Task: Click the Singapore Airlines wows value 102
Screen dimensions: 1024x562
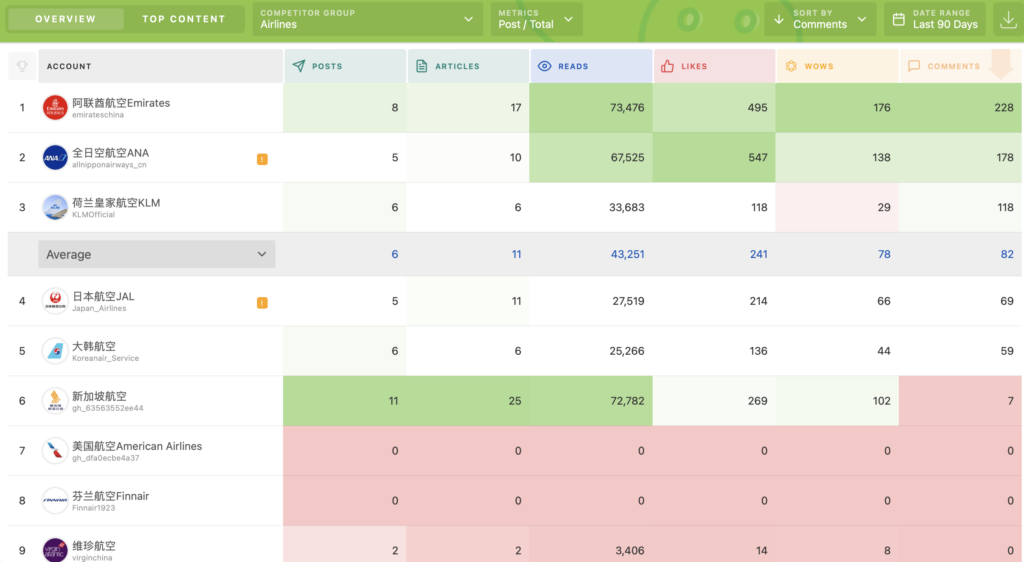Action: click(x=882, y=401)
